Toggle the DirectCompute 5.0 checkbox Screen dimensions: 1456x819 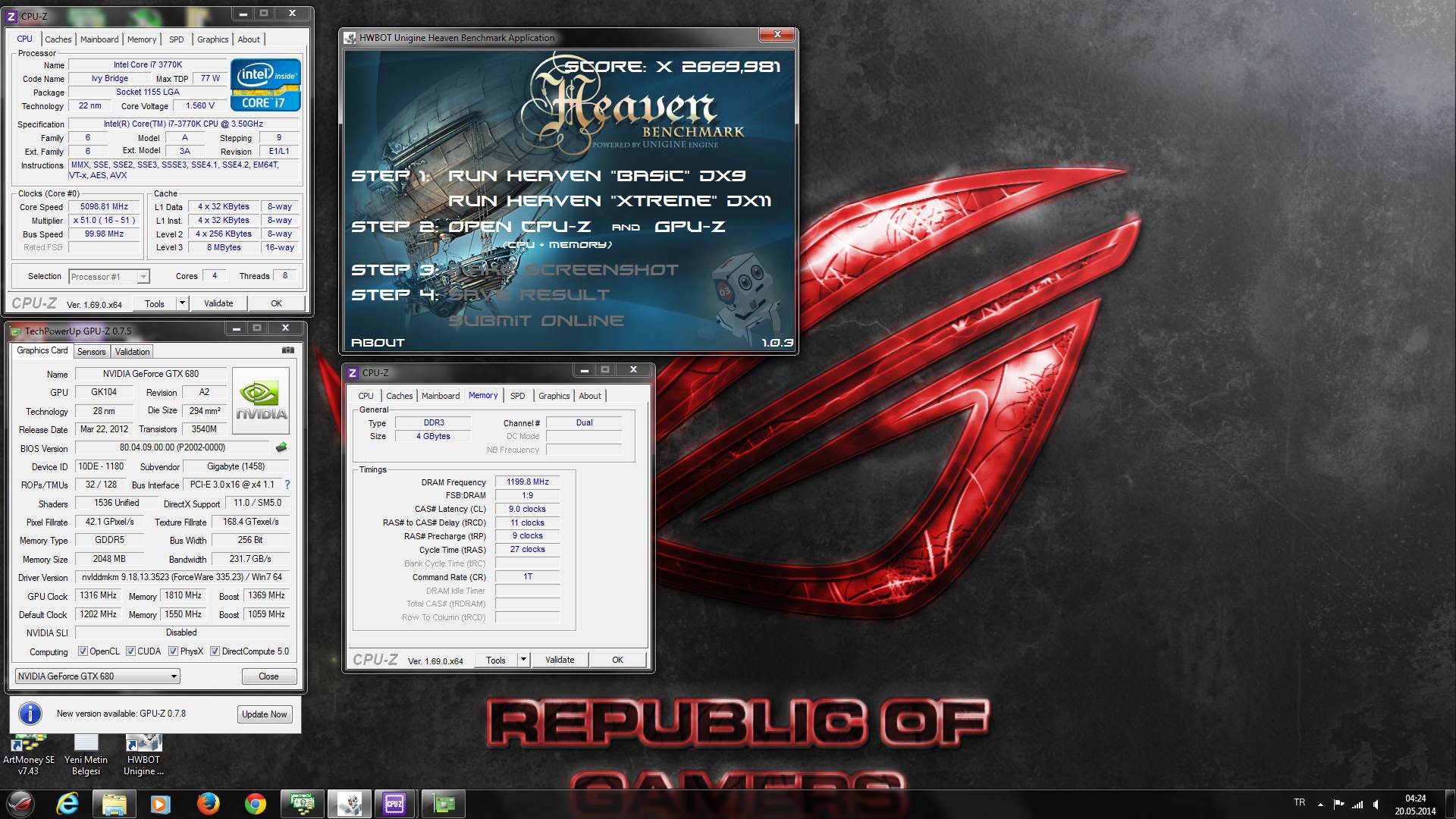[215, 651]
